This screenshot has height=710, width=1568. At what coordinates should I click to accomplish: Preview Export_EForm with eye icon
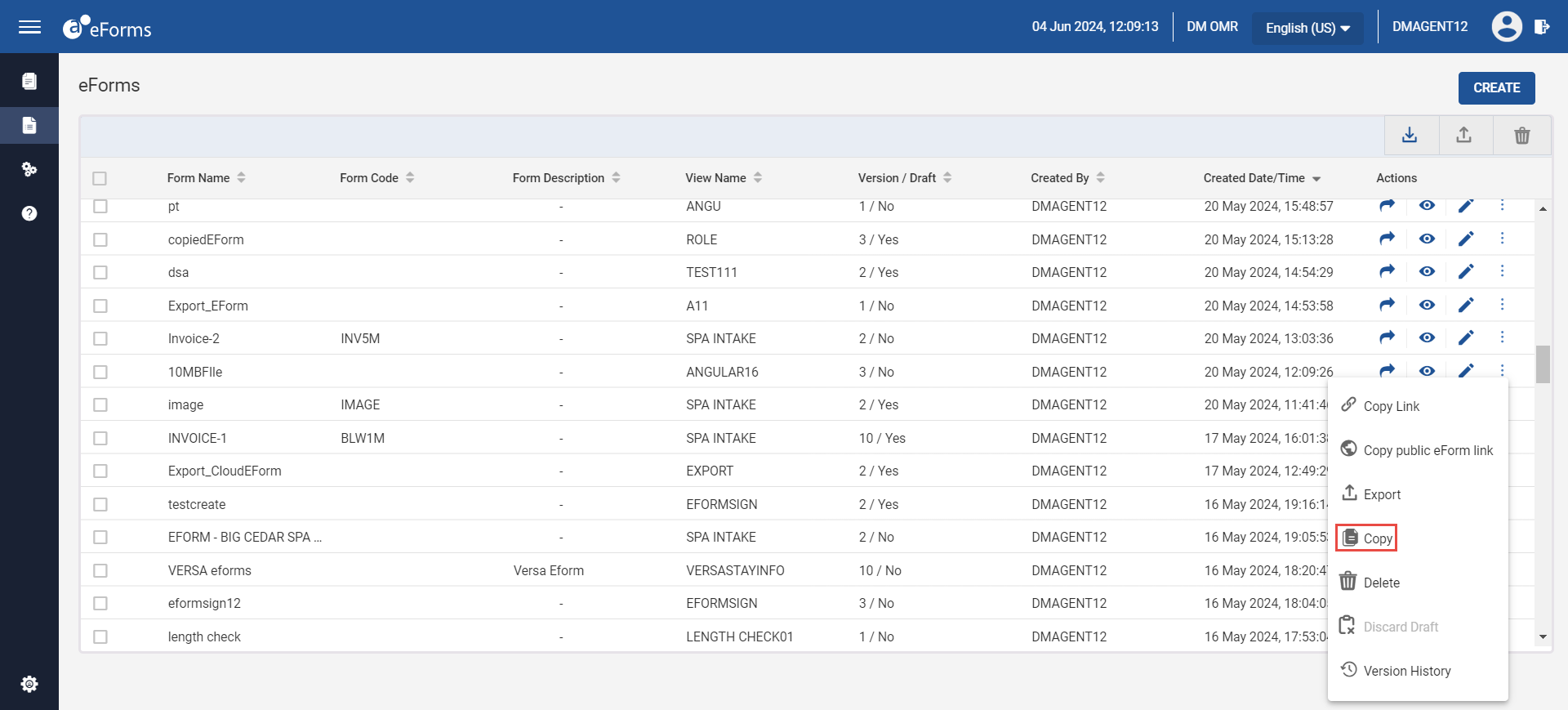tap(1427, 305)
